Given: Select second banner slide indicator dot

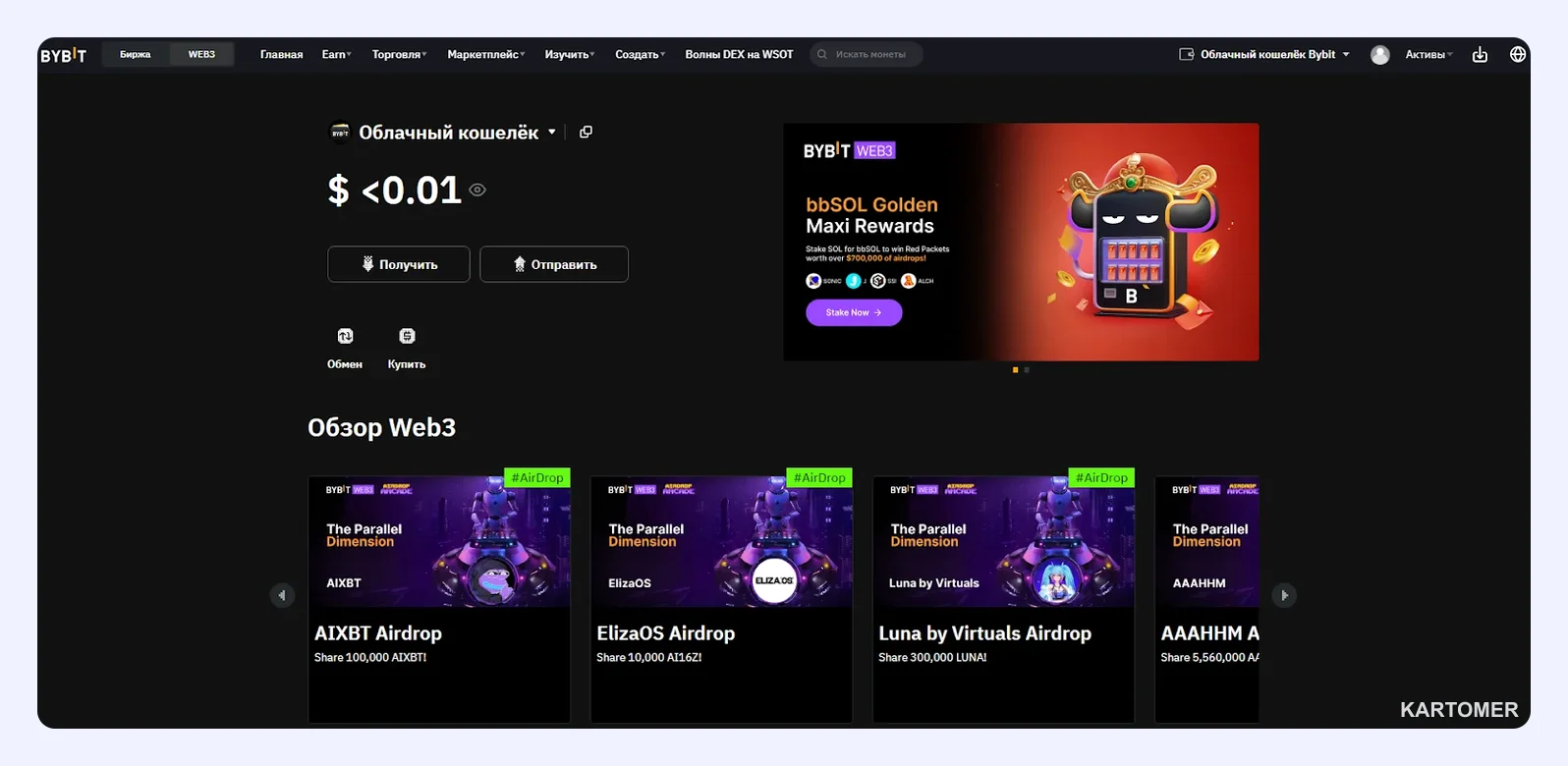Looking at the screenshot, I should pyautogui.click(x=1027, y=370).
